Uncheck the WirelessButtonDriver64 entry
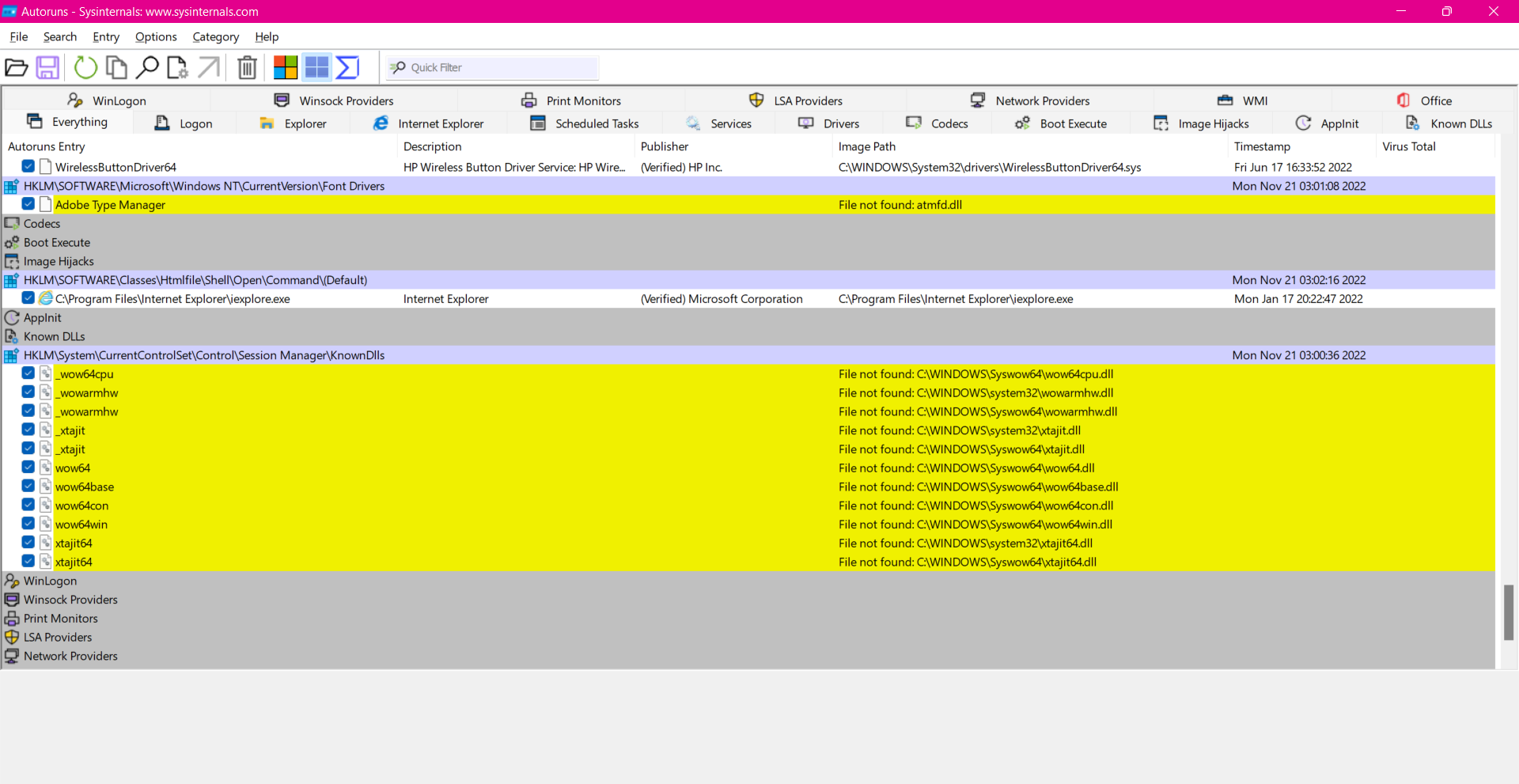1519x784 pixels. pyautogui.click(x=28, y=166)
